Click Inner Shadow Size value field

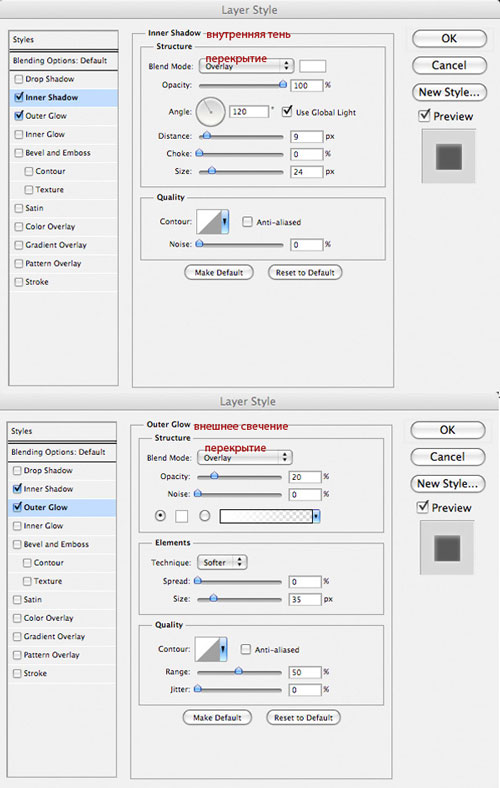pyautogui.click(x=306, y=172)
